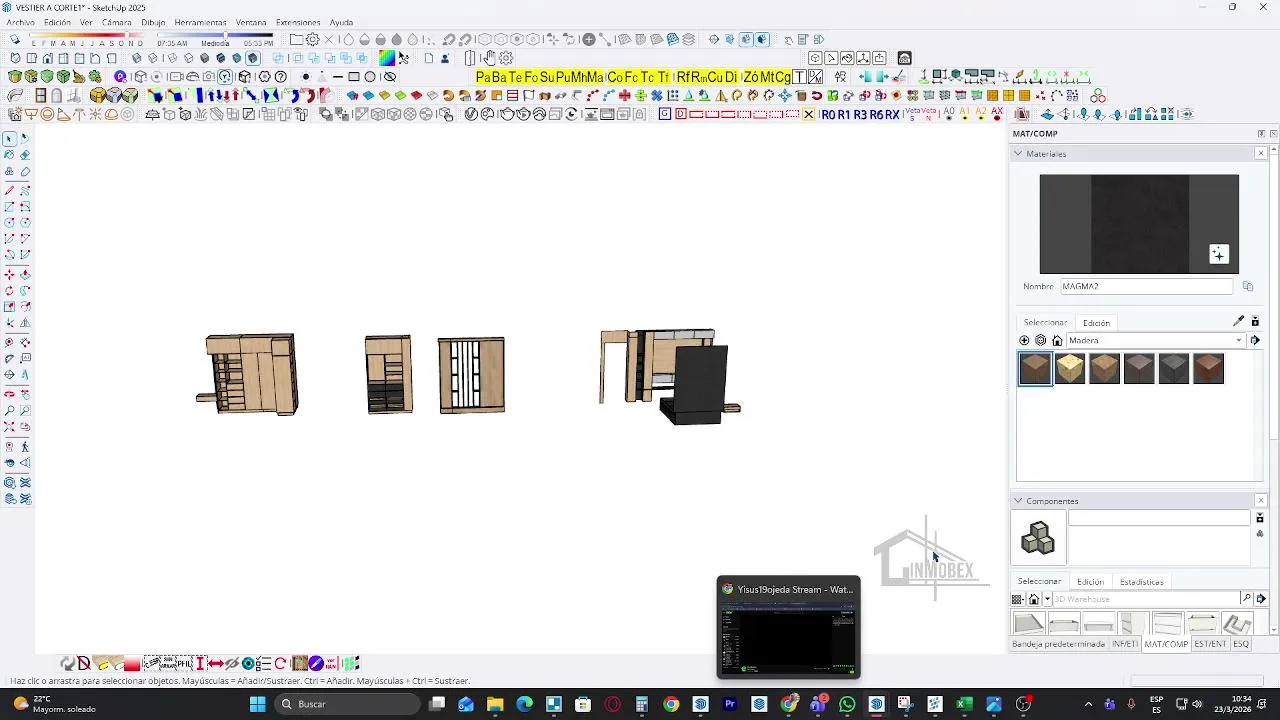This screenshot has width=1280, height=720.
Task: Click the Materiales details arrow button
Action: pyautogui.click(x=1255, y=340)
